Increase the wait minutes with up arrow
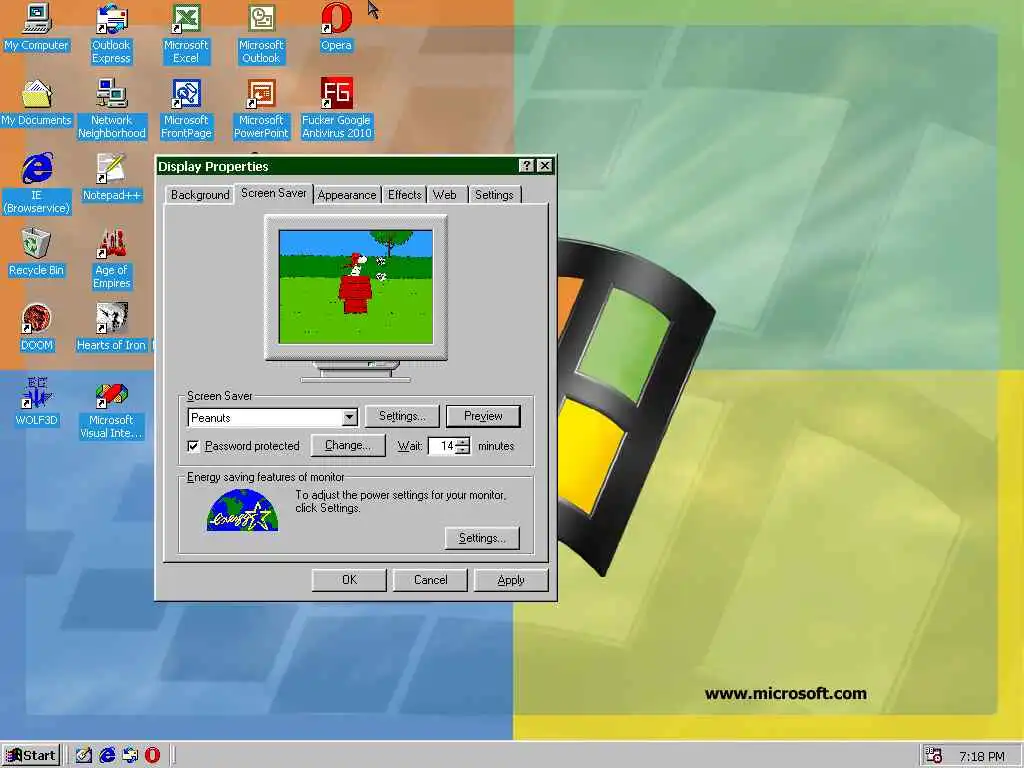 (x=462, y=442)
